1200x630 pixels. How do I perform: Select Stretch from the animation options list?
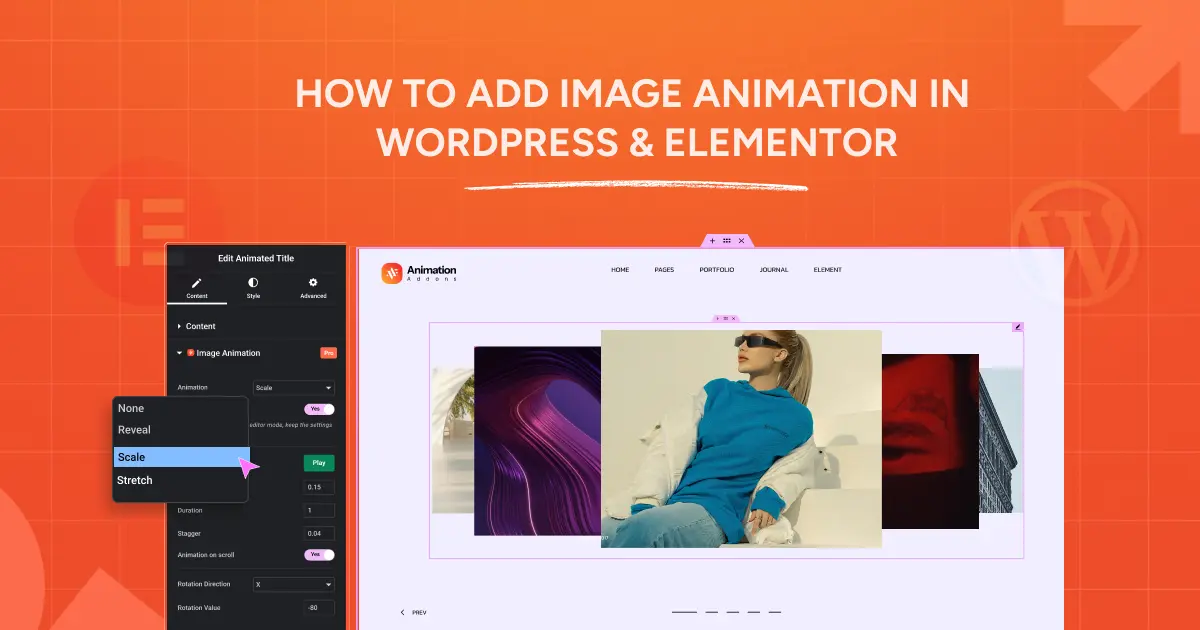point(134,480)
